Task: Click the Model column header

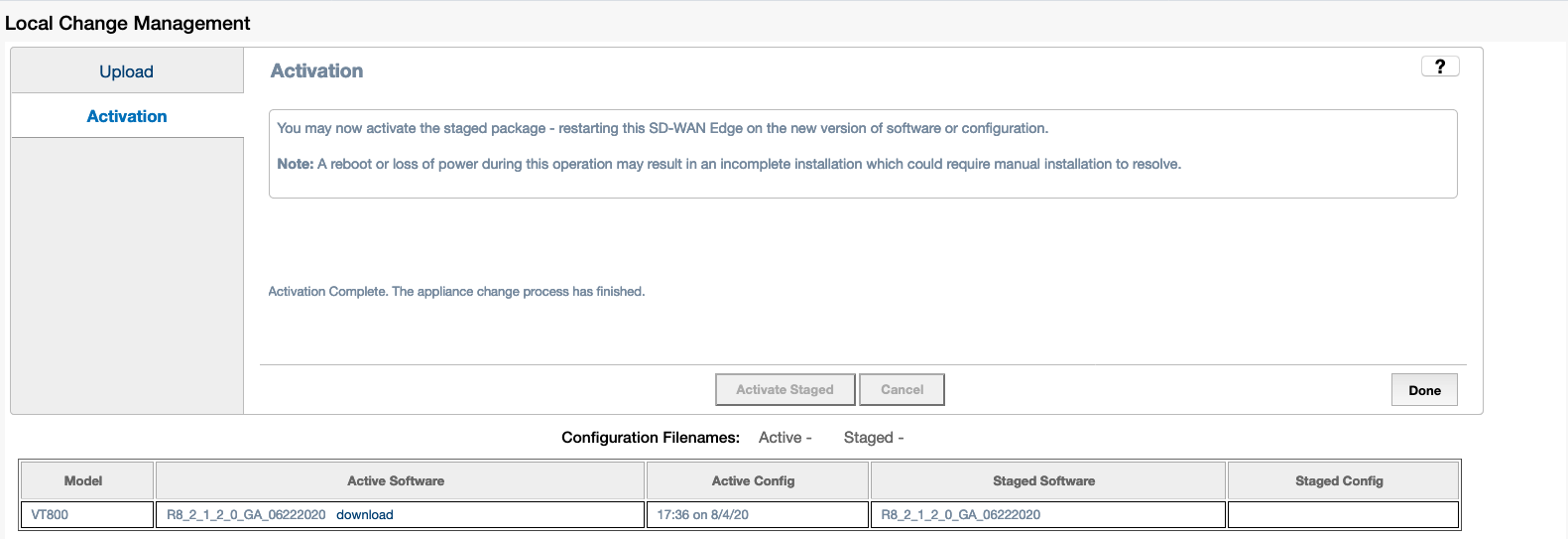Action: click(x=83, y=481)
